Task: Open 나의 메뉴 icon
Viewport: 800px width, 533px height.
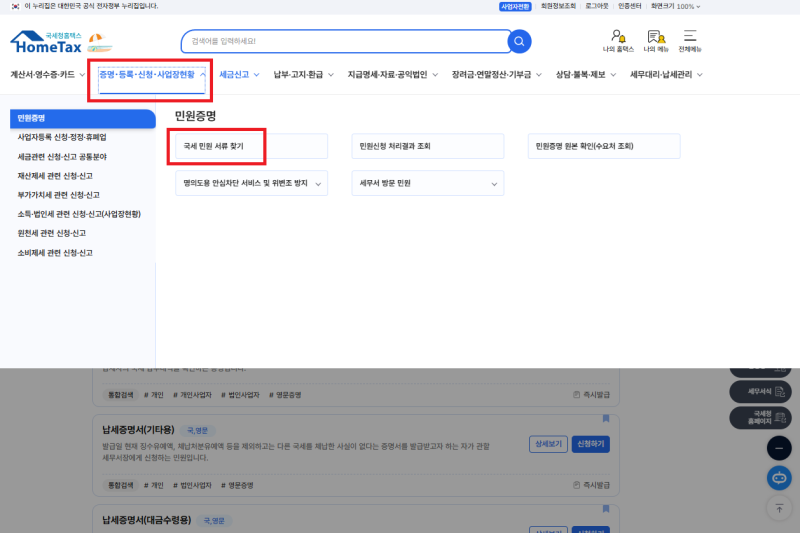Action: pos(656,41)
